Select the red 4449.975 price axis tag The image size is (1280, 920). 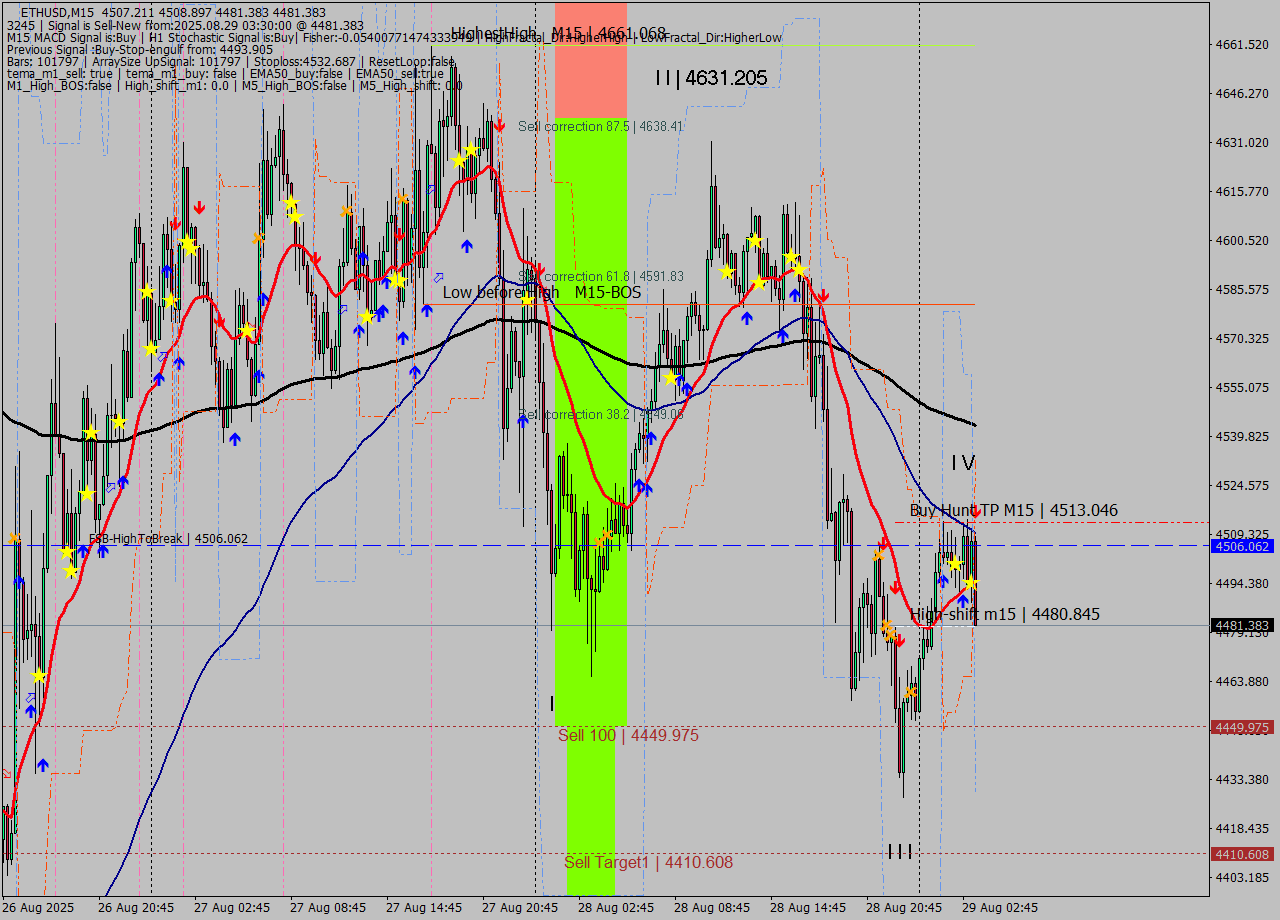coord(1241,727)
